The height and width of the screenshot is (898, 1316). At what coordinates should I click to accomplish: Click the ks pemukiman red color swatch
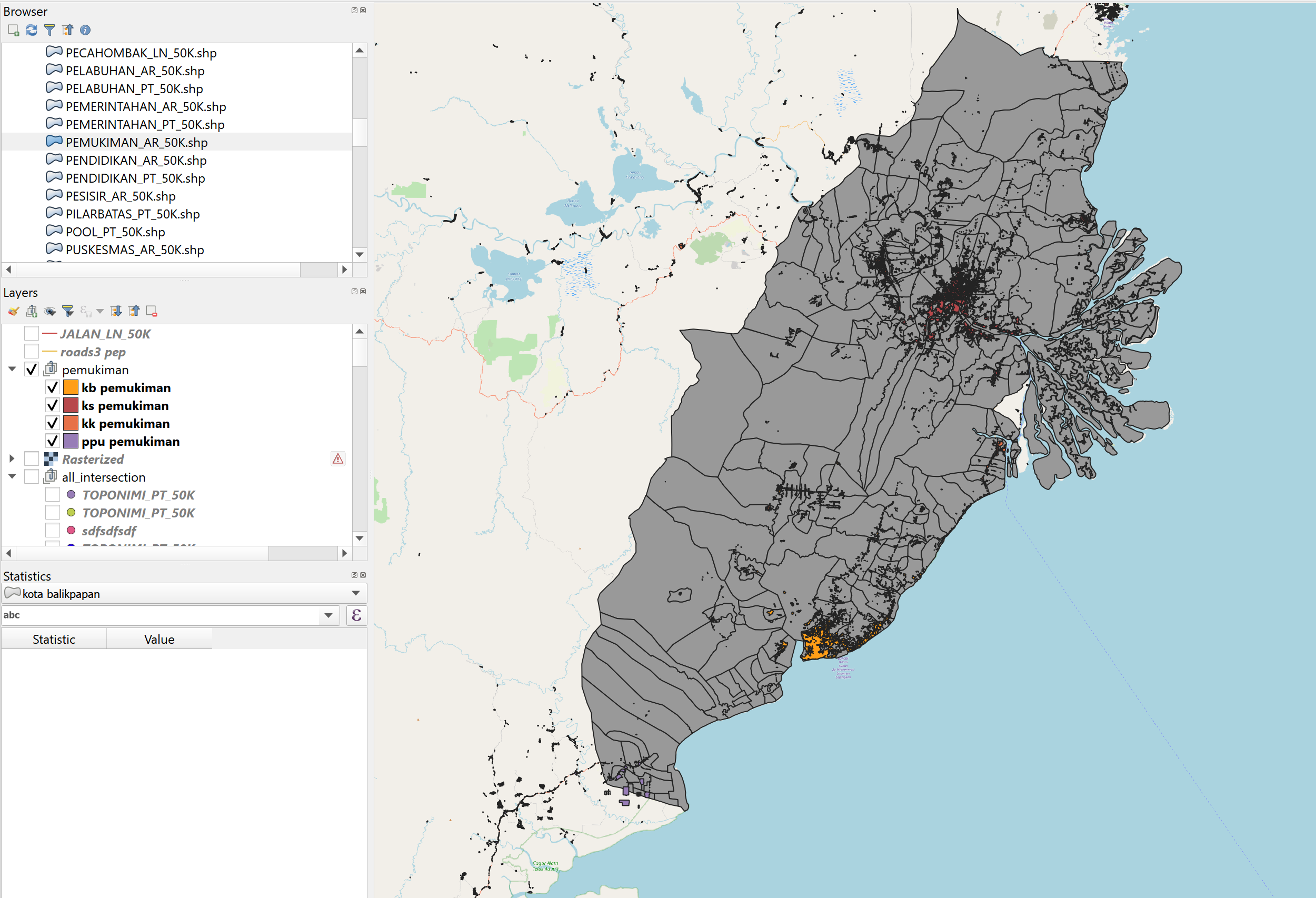(x=71, y=405)
